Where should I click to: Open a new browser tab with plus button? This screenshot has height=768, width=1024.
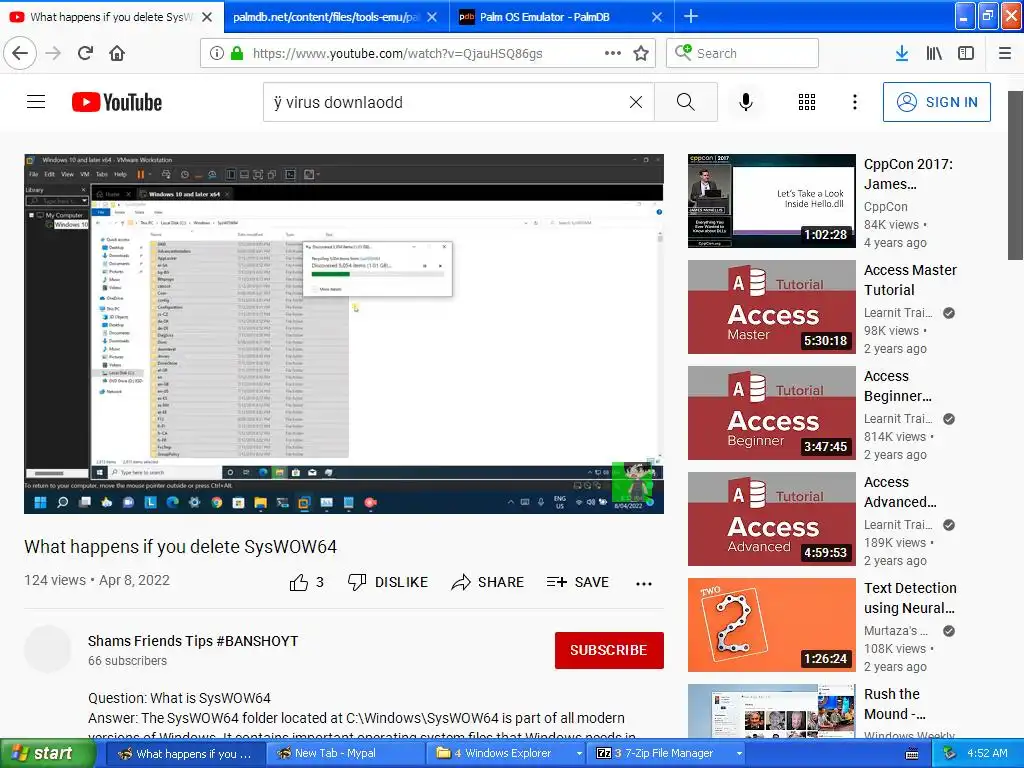[690, 16]
